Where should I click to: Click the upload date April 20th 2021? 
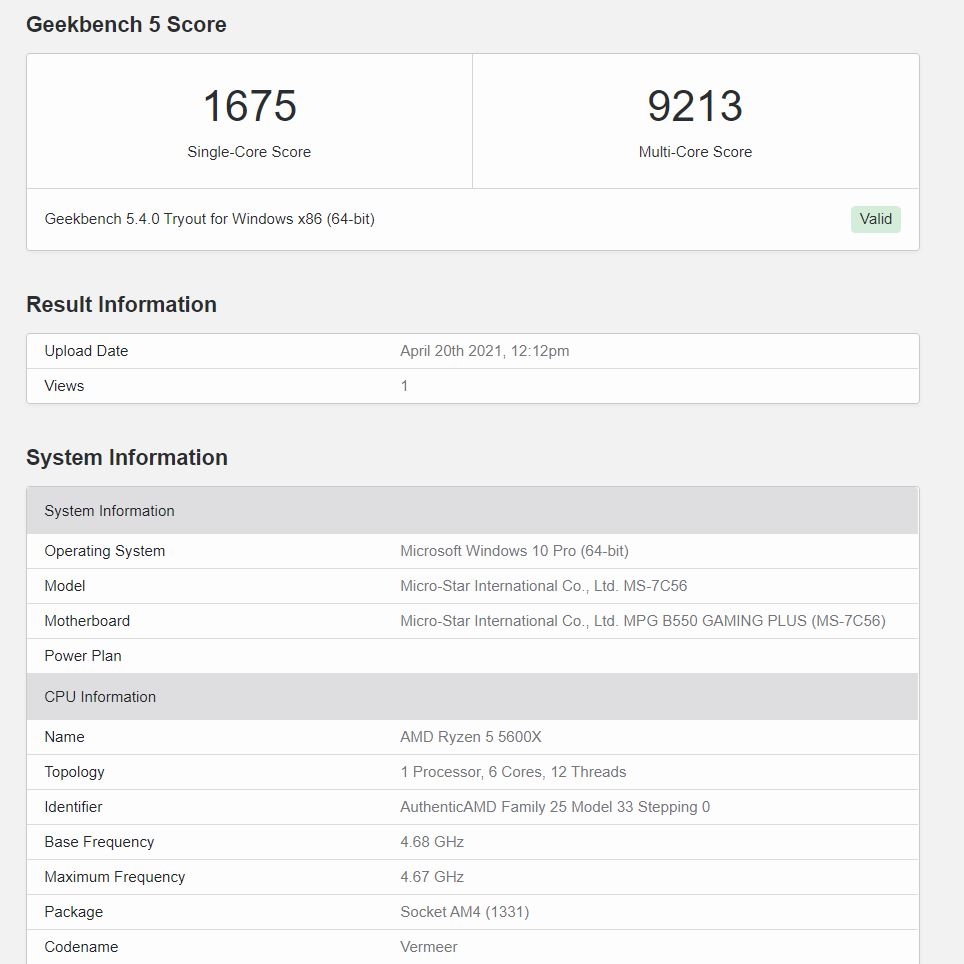[x=484, y=351]
